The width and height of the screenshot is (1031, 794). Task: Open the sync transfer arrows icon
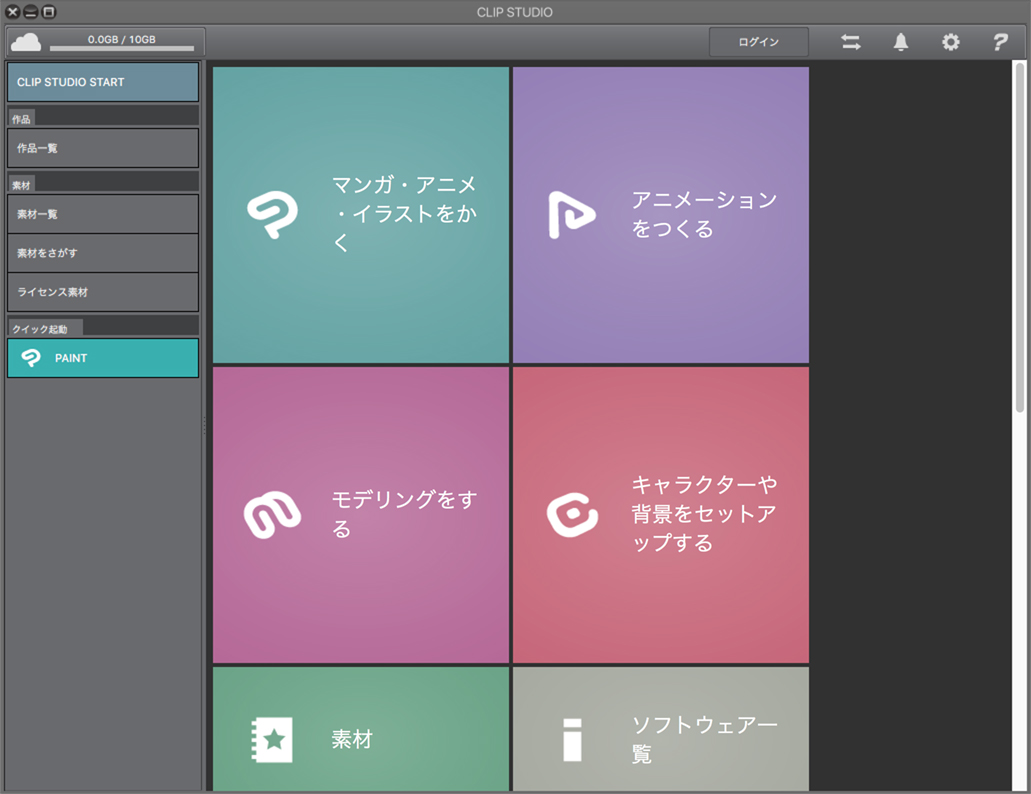click(x=850, y=42)
